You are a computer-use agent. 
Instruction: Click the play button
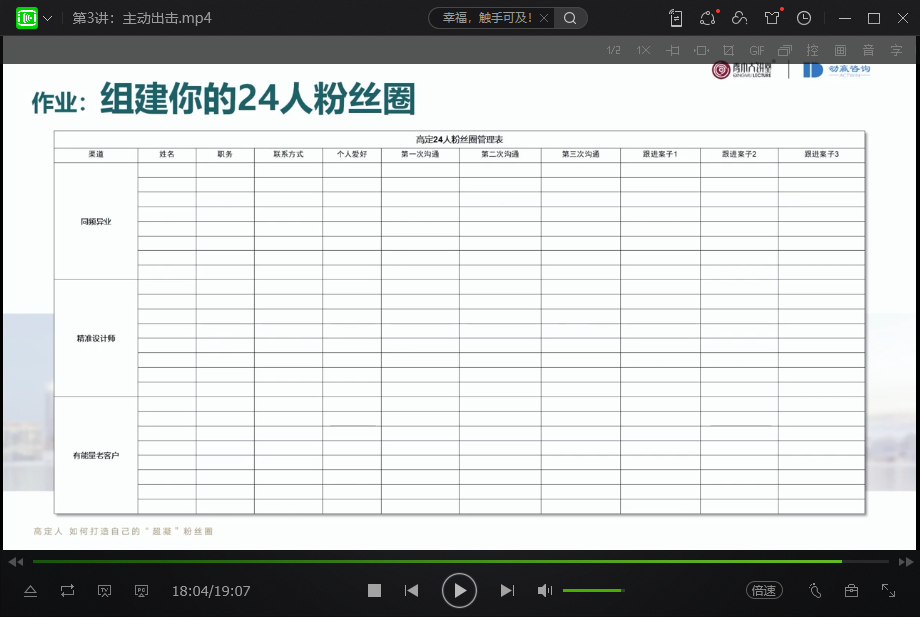[x=459, y=591]
